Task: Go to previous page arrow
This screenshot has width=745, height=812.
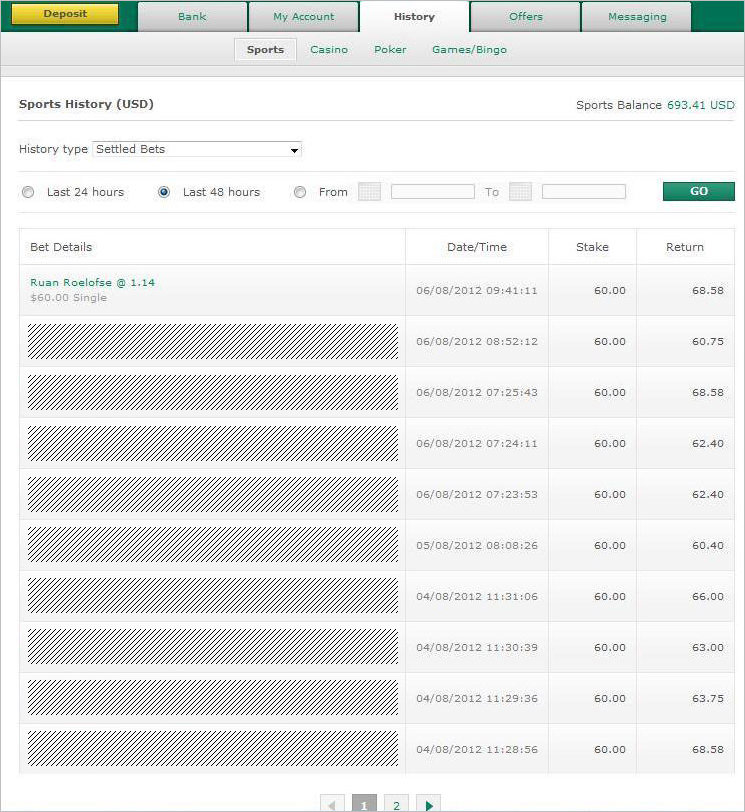Action: click(x=333, y=805)
